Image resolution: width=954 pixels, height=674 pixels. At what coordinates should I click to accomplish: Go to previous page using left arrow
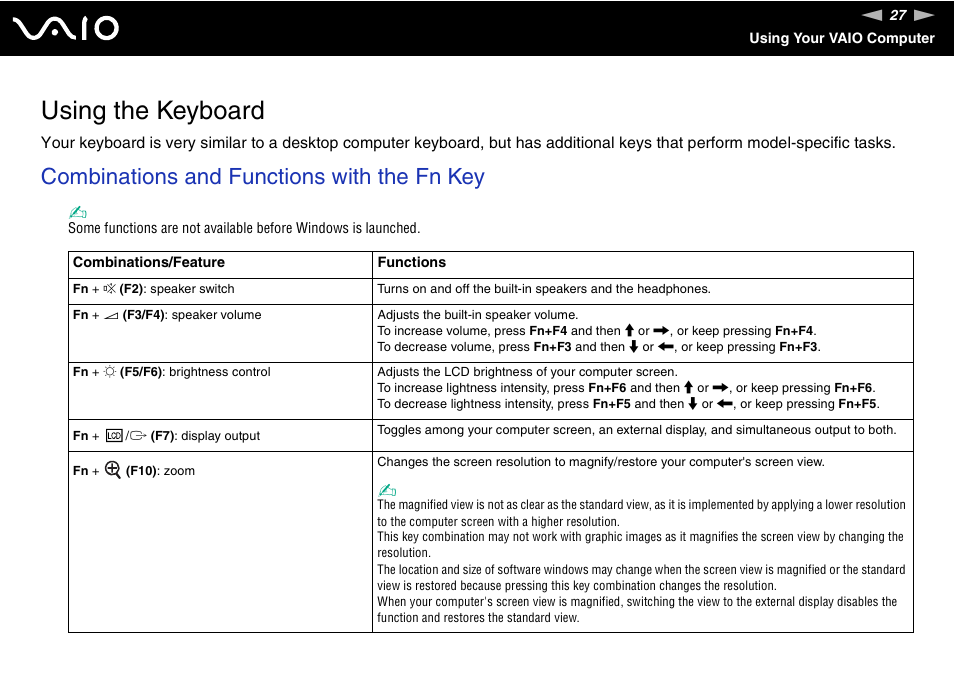coord(872,15)
